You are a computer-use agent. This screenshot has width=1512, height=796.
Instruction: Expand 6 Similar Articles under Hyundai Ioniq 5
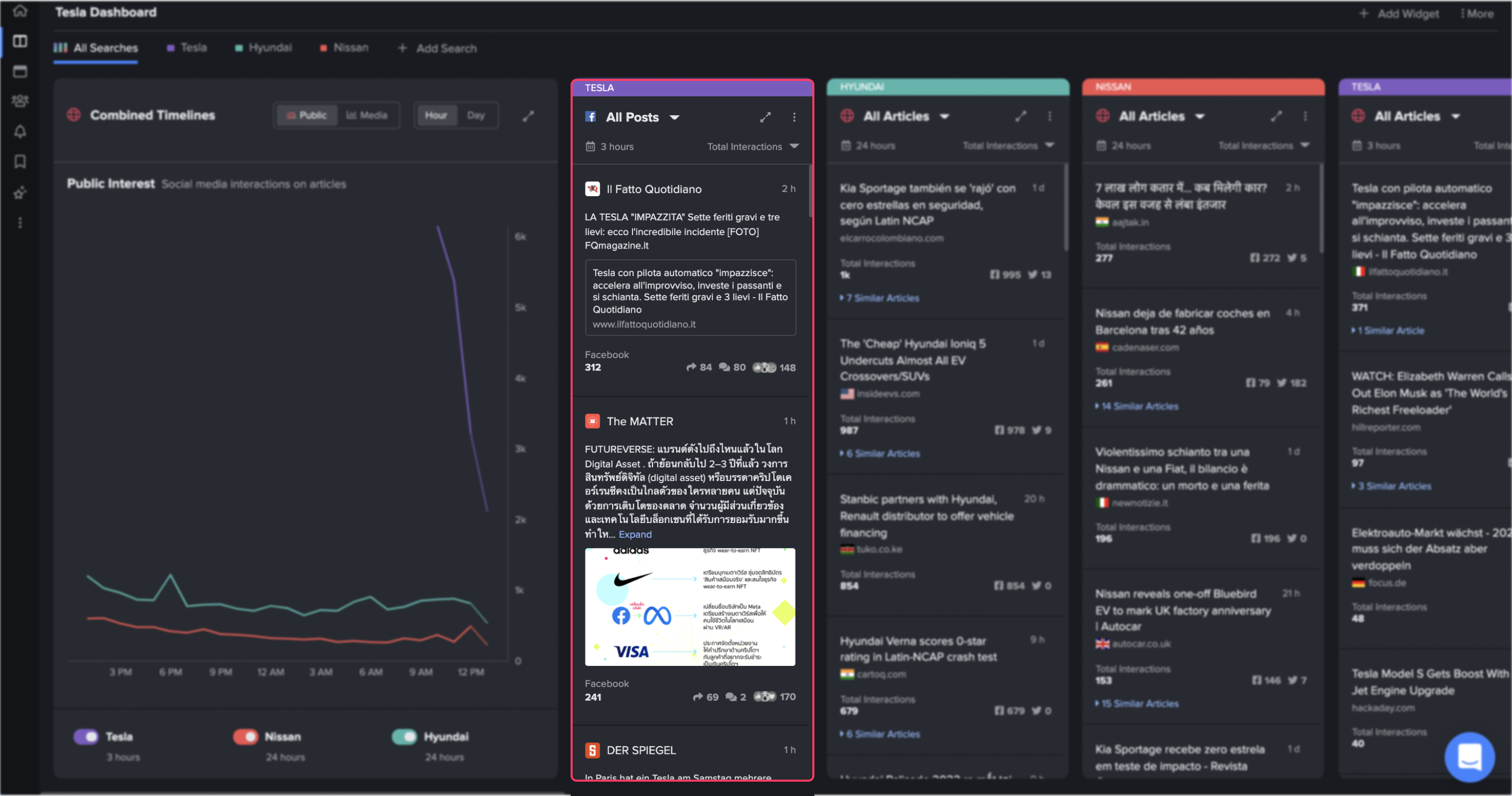coord(880,454)
